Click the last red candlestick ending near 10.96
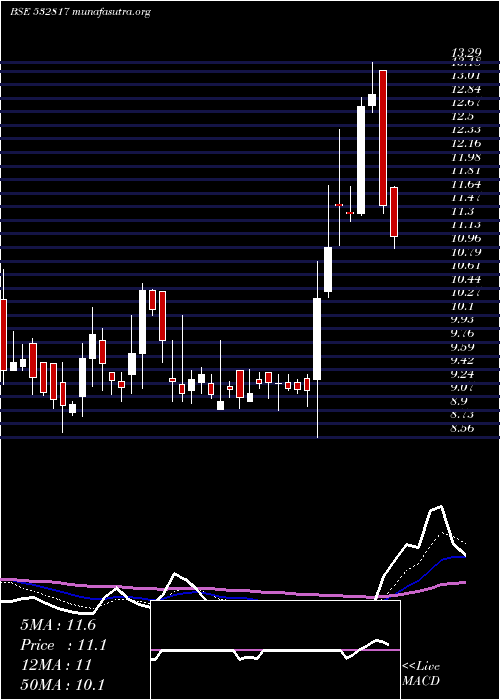Image resolution: width=500 pixels, height=700 pixels. [x=394, y=212]
